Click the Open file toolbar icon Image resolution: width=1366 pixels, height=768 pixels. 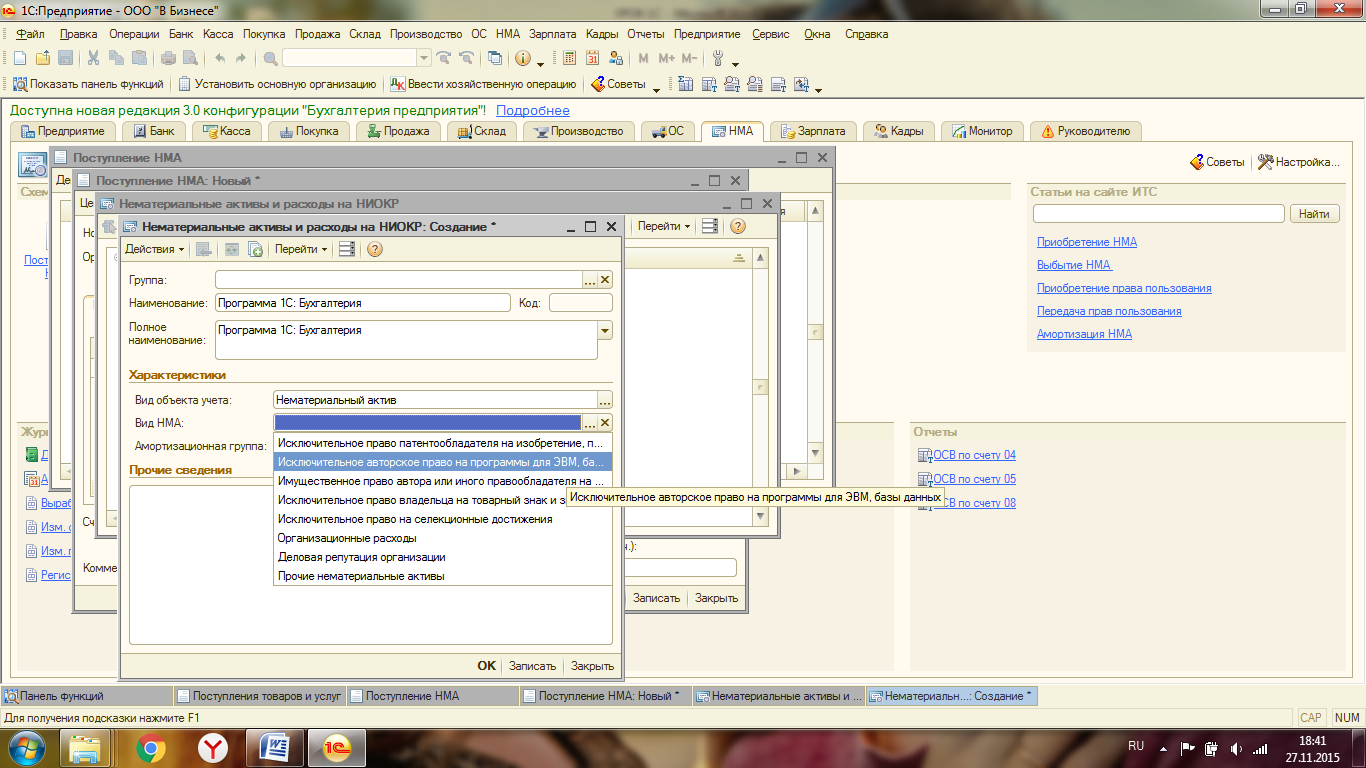pos(42,58)
